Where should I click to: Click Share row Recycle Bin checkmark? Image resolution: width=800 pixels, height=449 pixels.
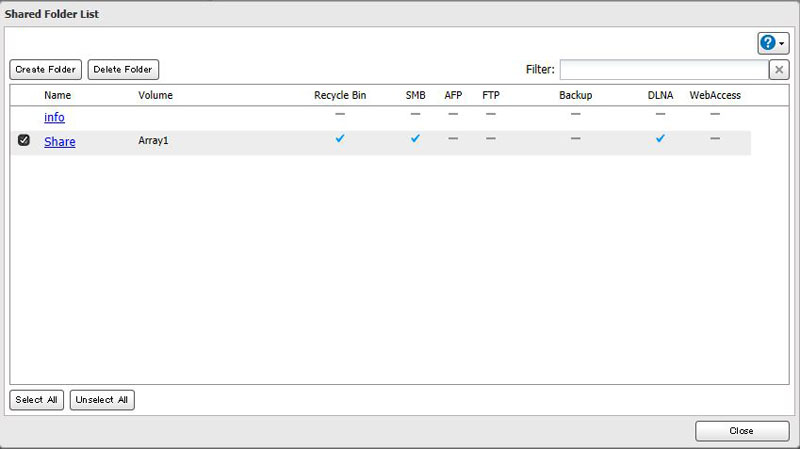pos(340,138)
